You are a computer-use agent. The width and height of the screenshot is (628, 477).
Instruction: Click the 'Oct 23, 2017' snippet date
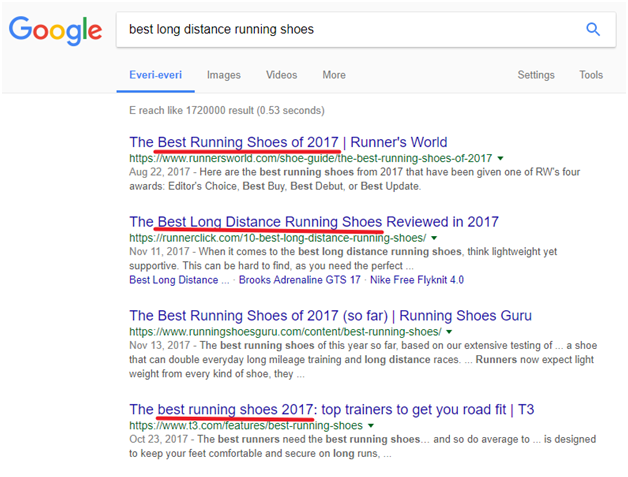(x=158, y=439)
